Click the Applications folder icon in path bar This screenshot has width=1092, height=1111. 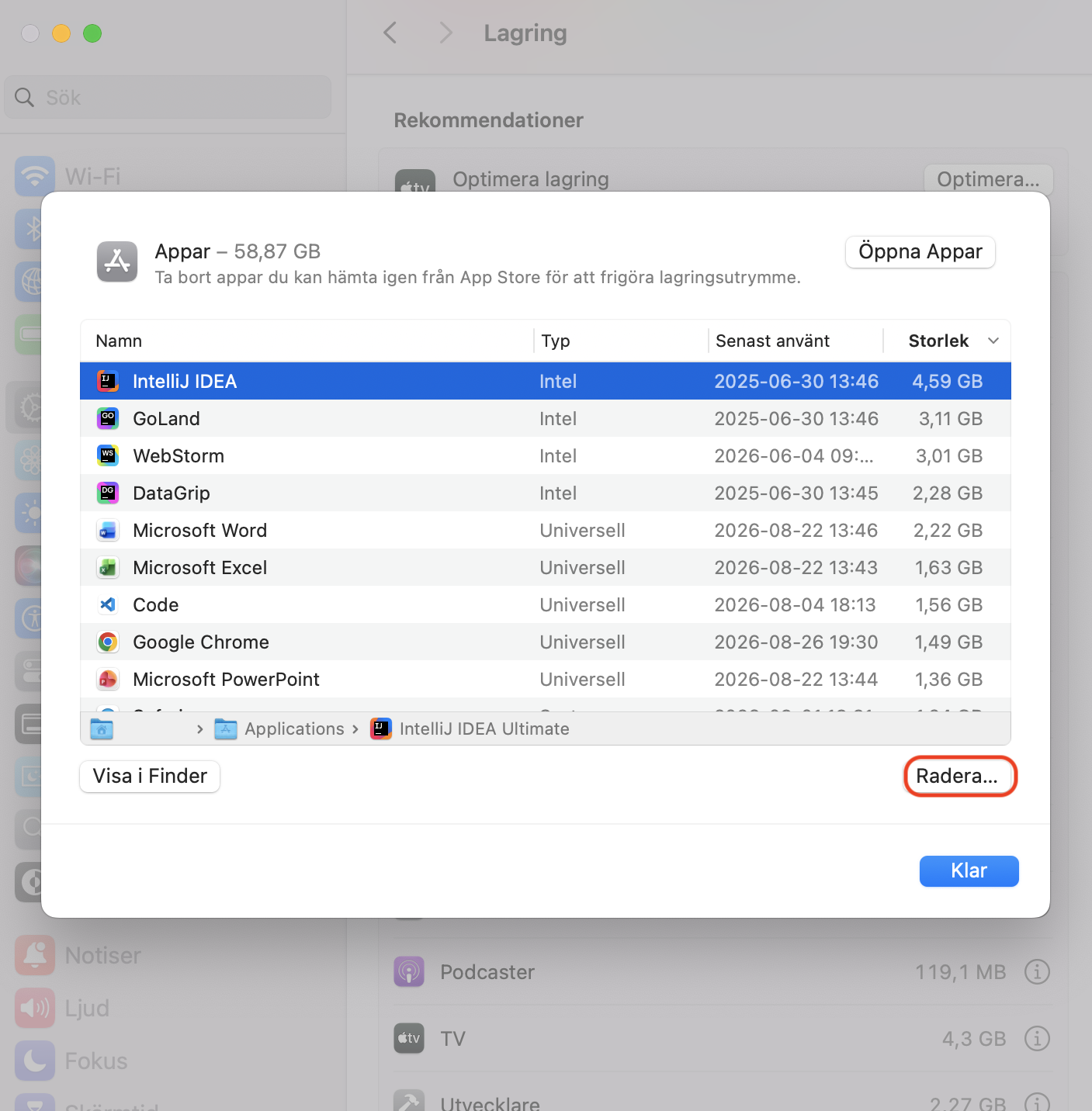(226, 729)
